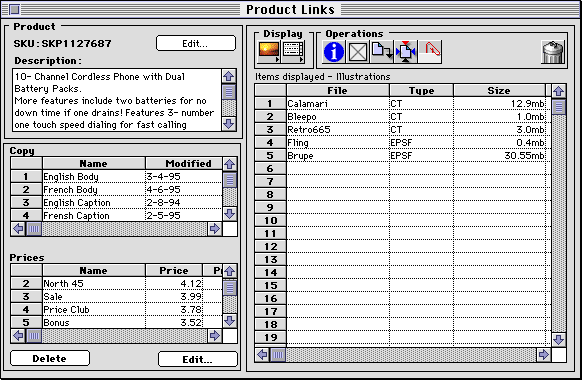Select the English Body copy row

click(x=117, y=177)
